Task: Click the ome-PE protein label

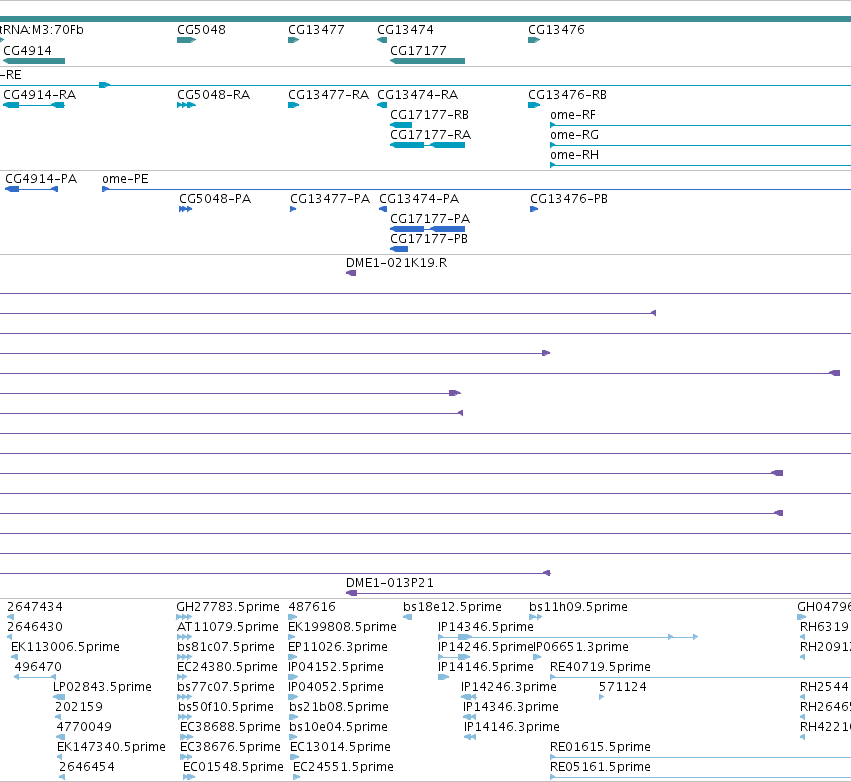Action: point(125,179)
